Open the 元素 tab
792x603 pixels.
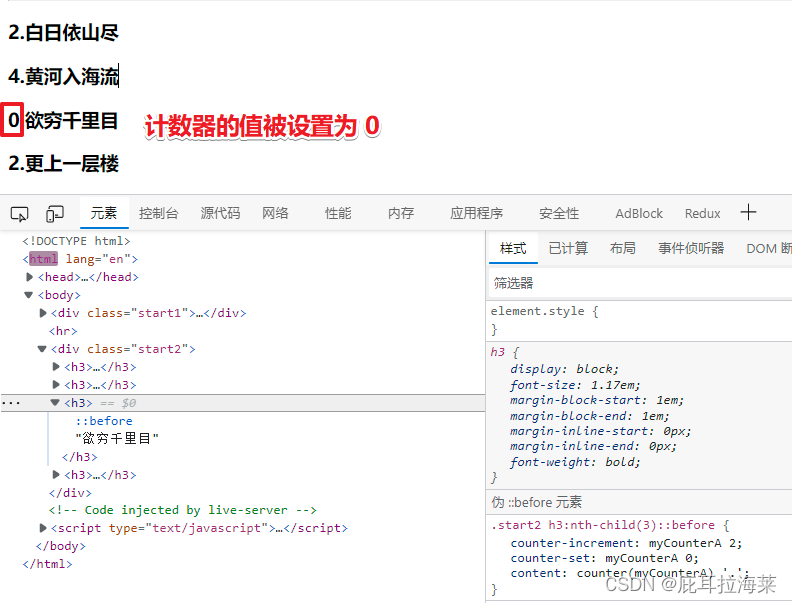[x=104, y=213]
